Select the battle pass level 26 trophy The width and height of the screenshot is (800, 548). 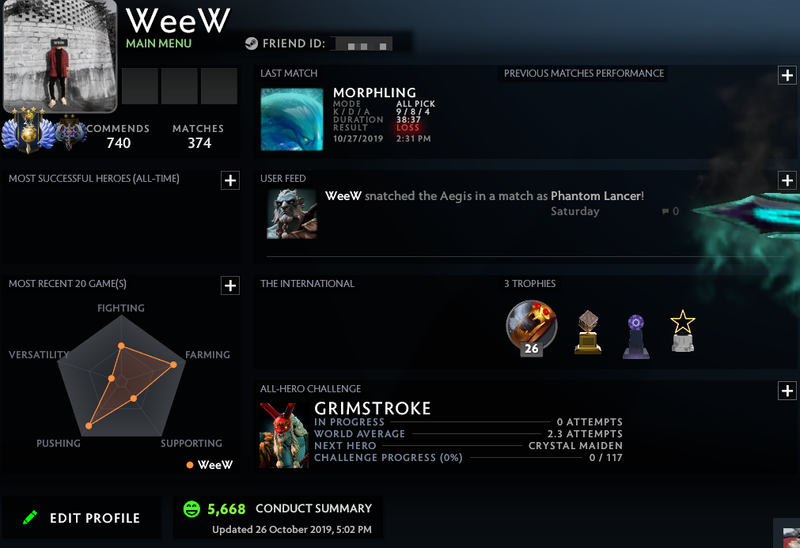[531, 328]
